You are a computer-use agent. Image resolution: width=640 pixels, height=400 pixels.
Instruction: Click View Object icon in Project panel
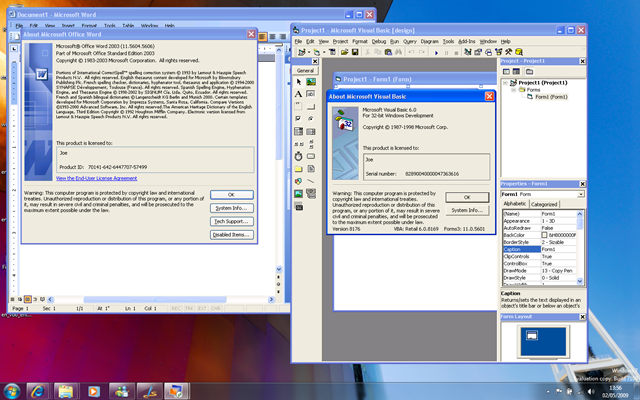coord(516,71)
